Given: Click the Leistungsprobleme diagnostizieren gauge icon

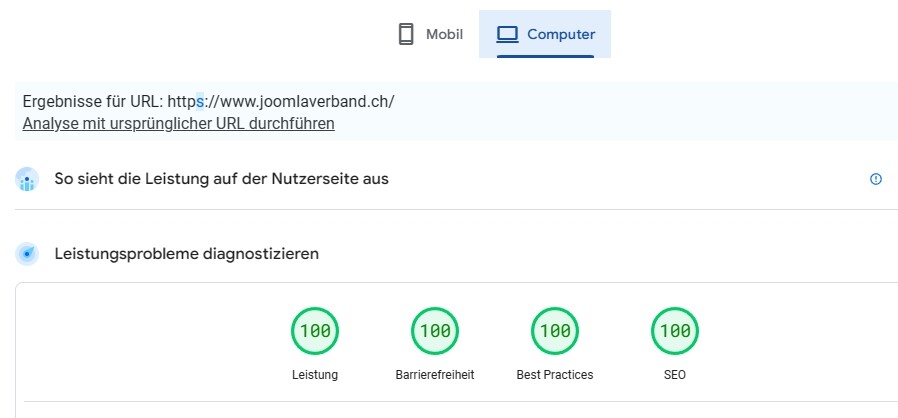Looking at the screenshot, I should 27,254.
